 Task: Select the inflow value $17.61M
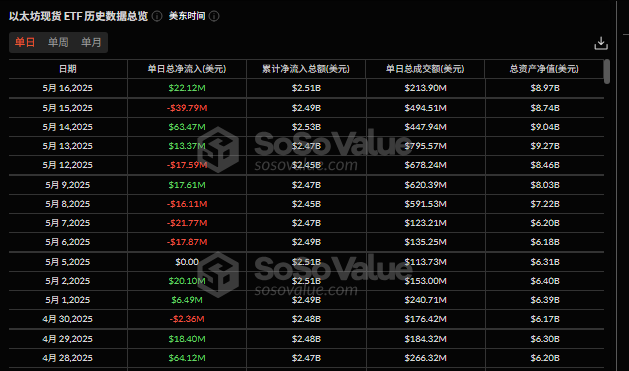[187, 185]
